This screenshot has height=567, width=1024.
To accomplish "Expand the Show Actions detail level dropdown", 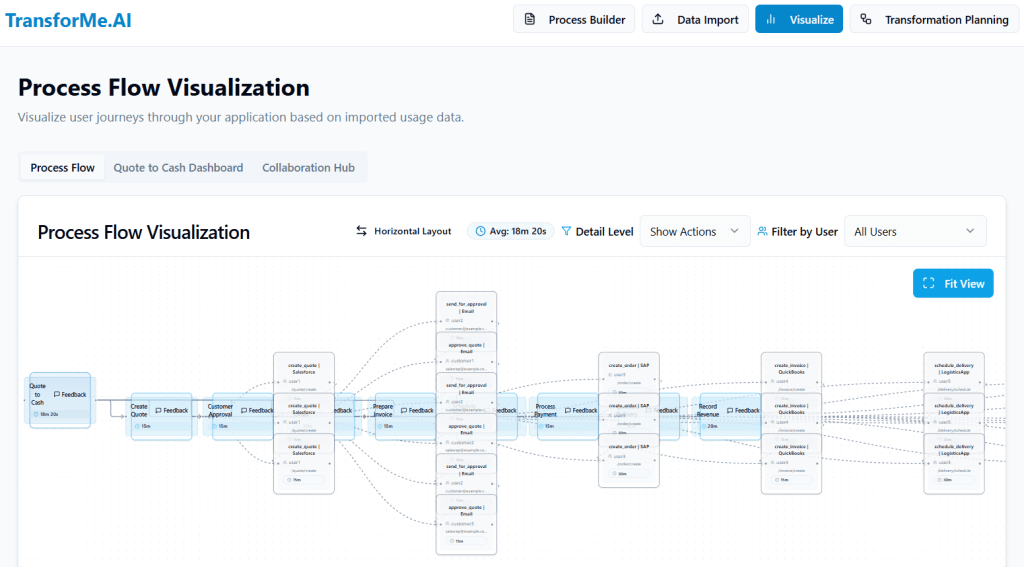I will 695,231.
